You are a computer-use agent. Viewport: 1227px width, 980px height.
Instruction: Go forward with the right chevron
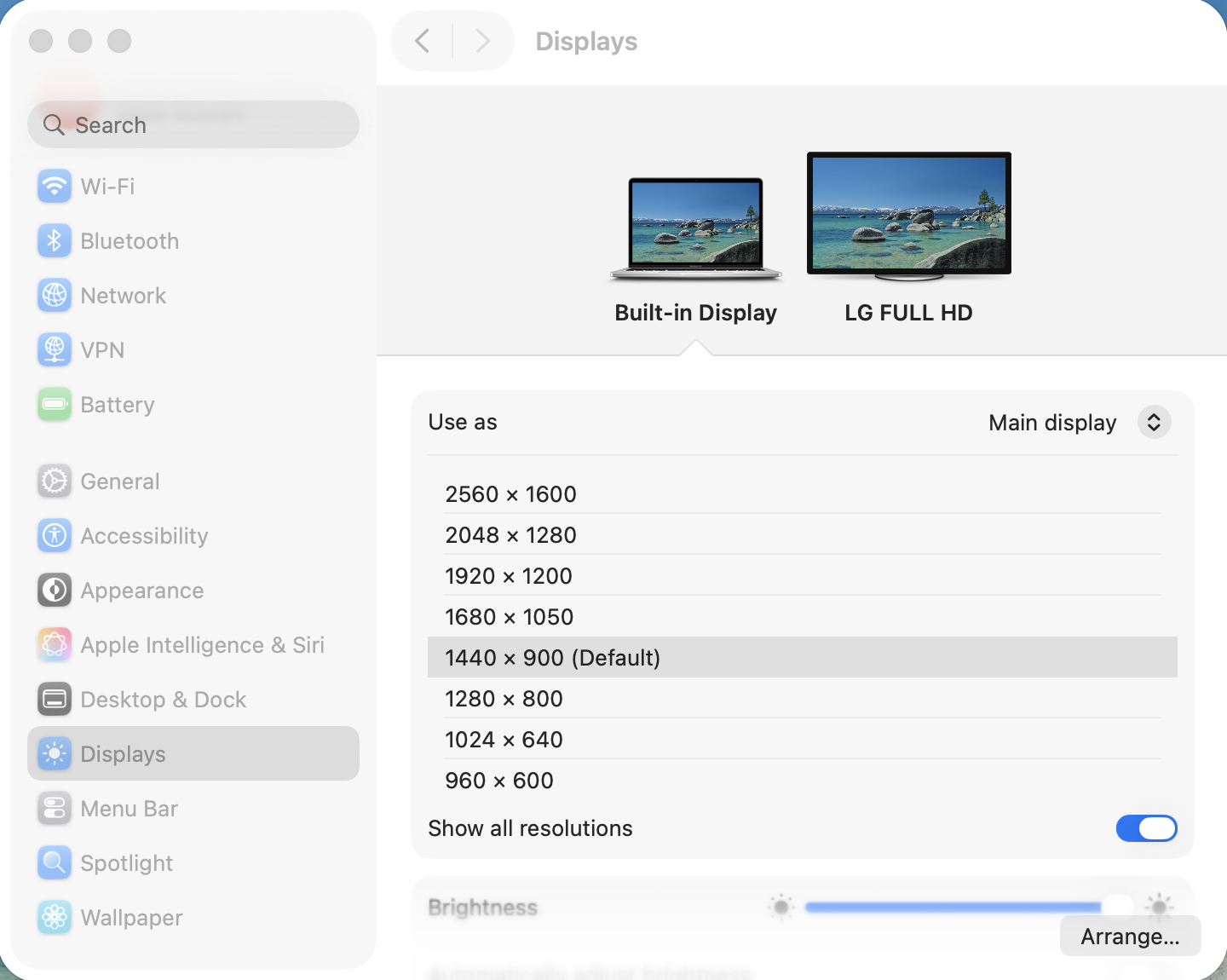(x=483, y=41)
